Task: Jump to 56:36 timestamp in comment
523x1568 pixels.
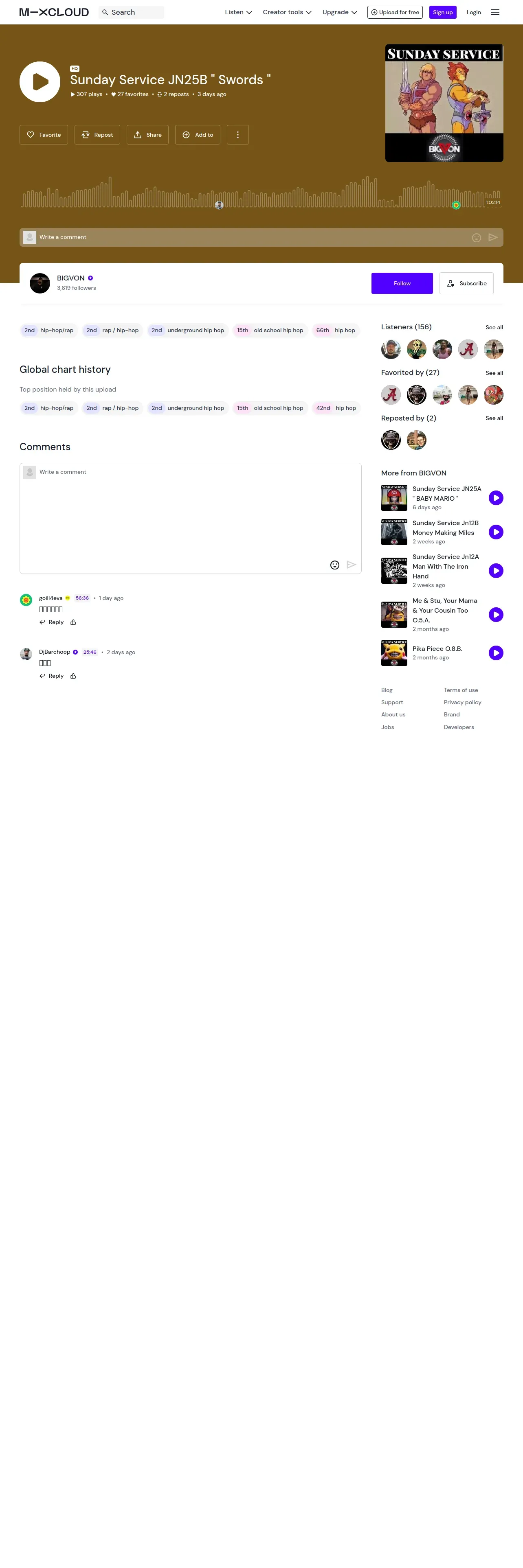Action: (x=82, y=598)
